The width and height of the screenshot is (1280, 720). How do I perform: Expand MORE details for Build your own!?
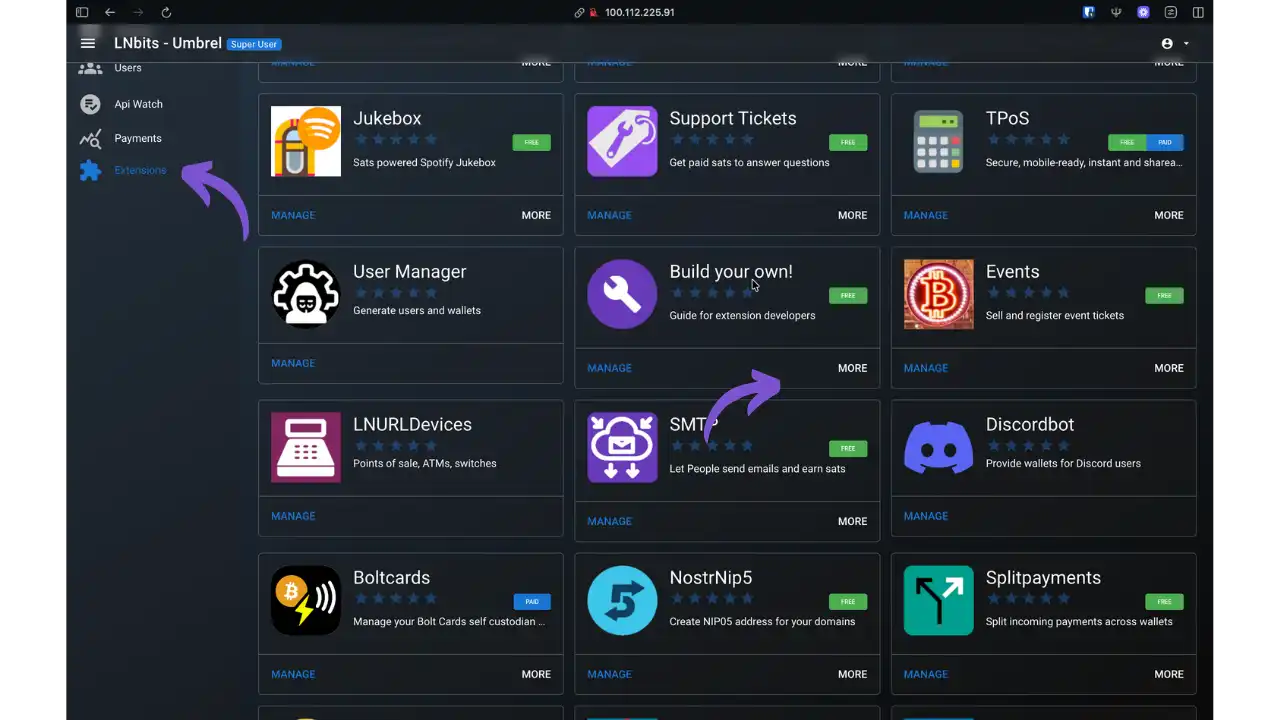pyautogui.click(x=852, y=368)
